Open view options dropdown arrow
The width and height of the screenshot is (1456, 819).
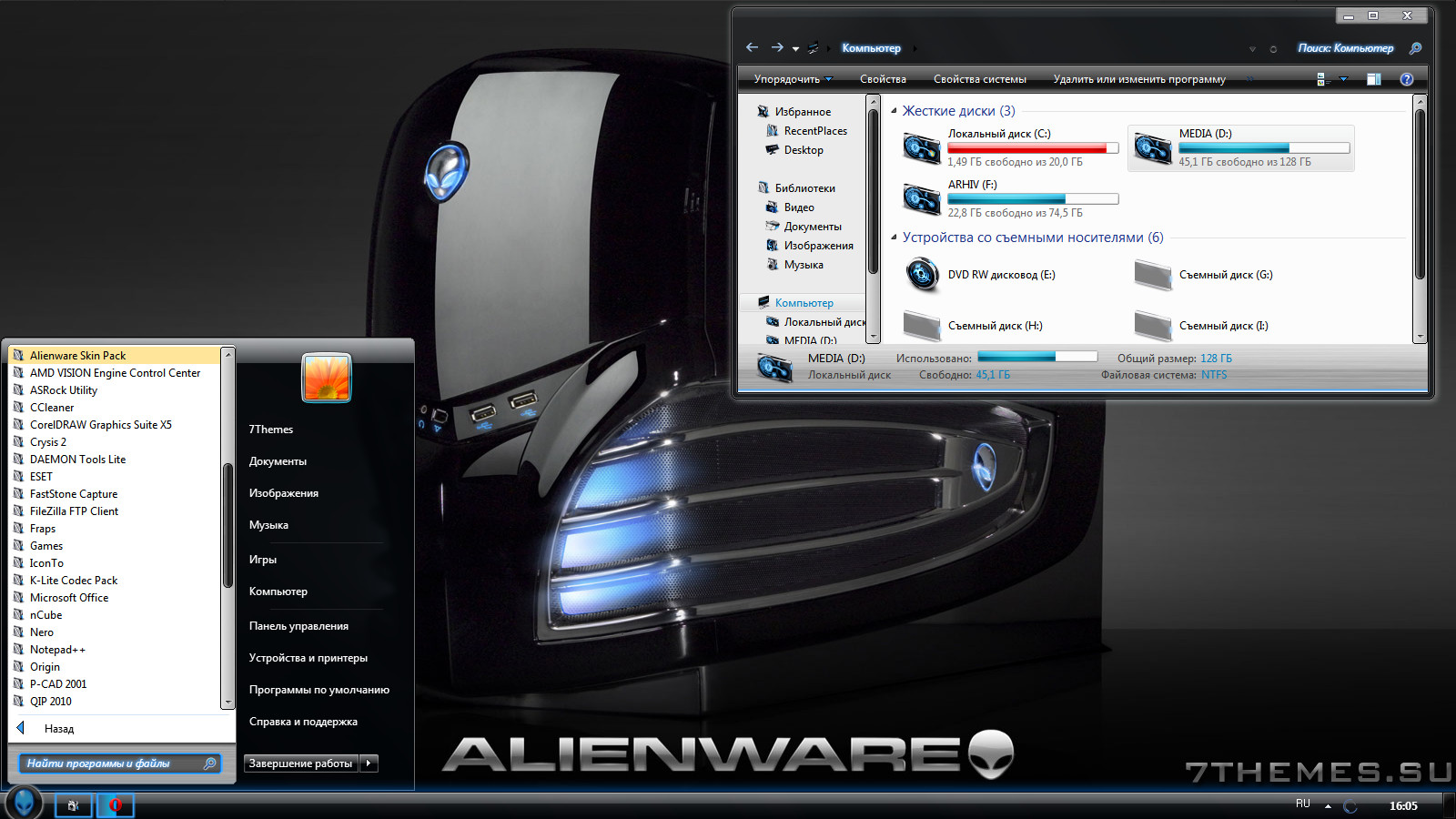coord(1343,79)
